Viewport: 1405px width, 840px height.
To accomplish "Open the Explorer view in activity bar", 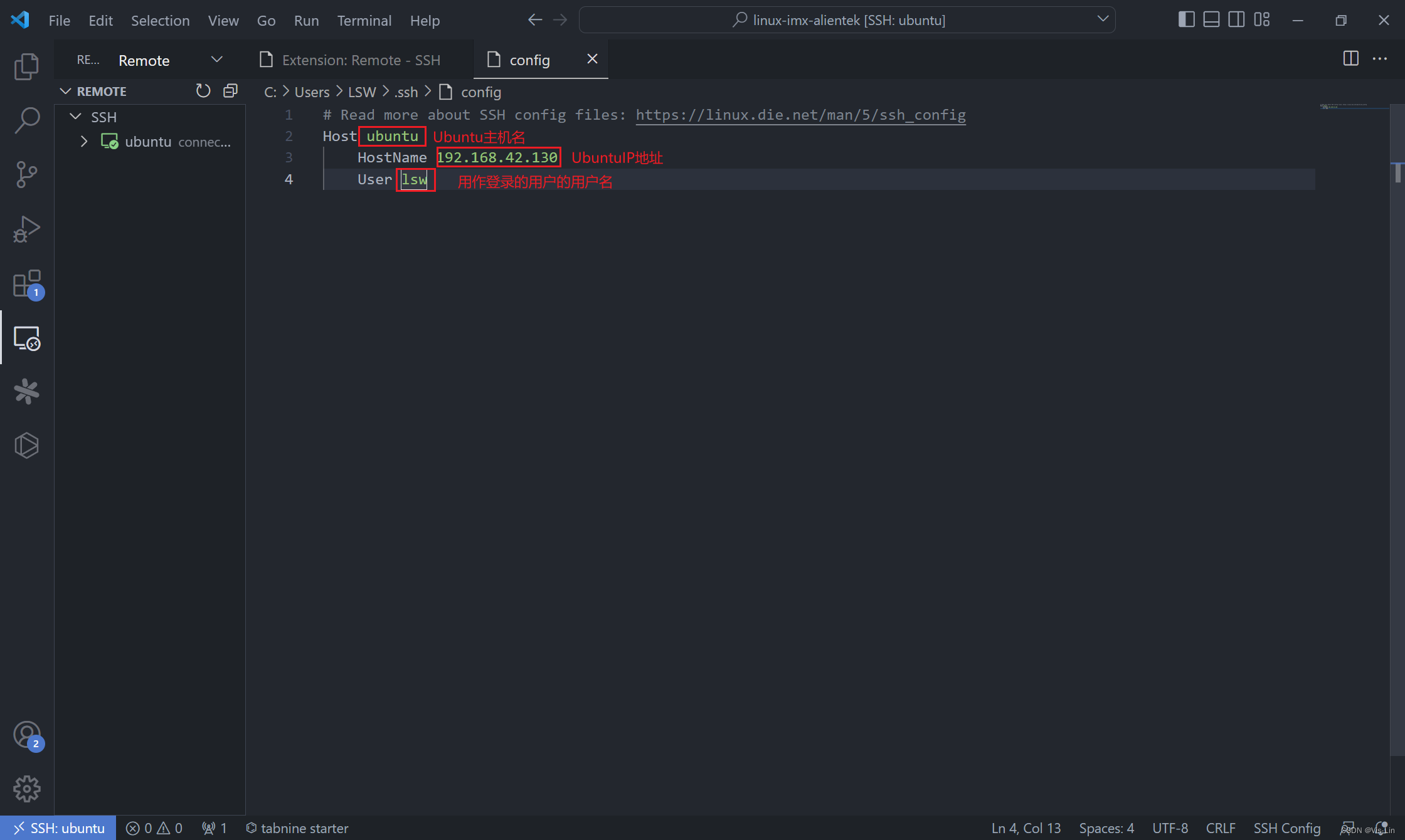I will pos(26,66).
